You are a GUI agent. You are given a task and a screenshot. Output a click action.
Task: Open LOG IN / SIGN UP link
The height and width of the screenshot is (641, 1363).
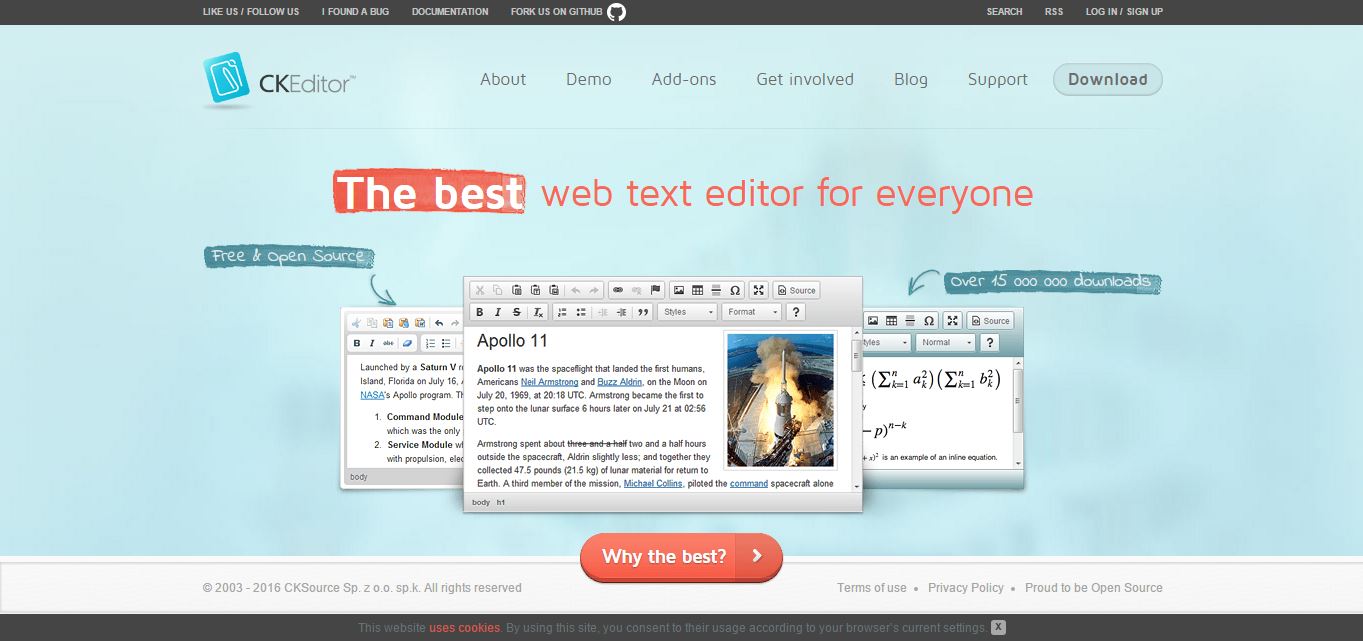(x=1124, y=12)
